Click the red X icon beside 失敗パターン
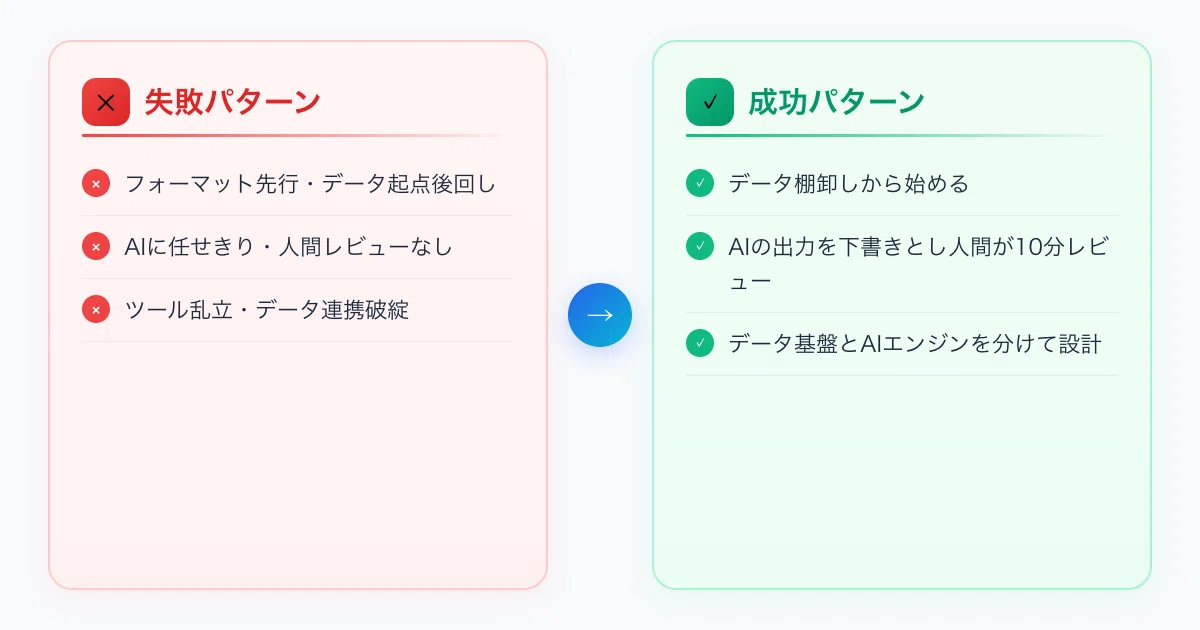 (106, 102)
